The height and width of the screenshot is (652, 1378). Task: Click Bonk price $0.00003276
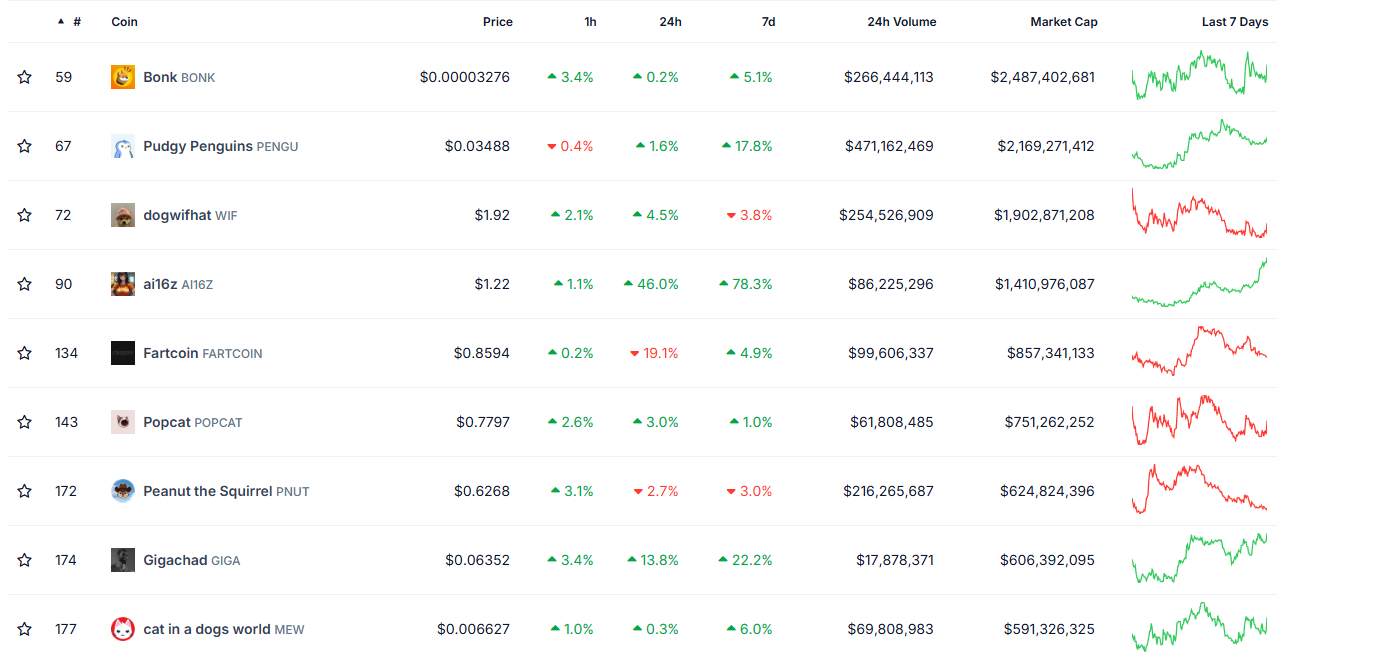coord(465,77)
